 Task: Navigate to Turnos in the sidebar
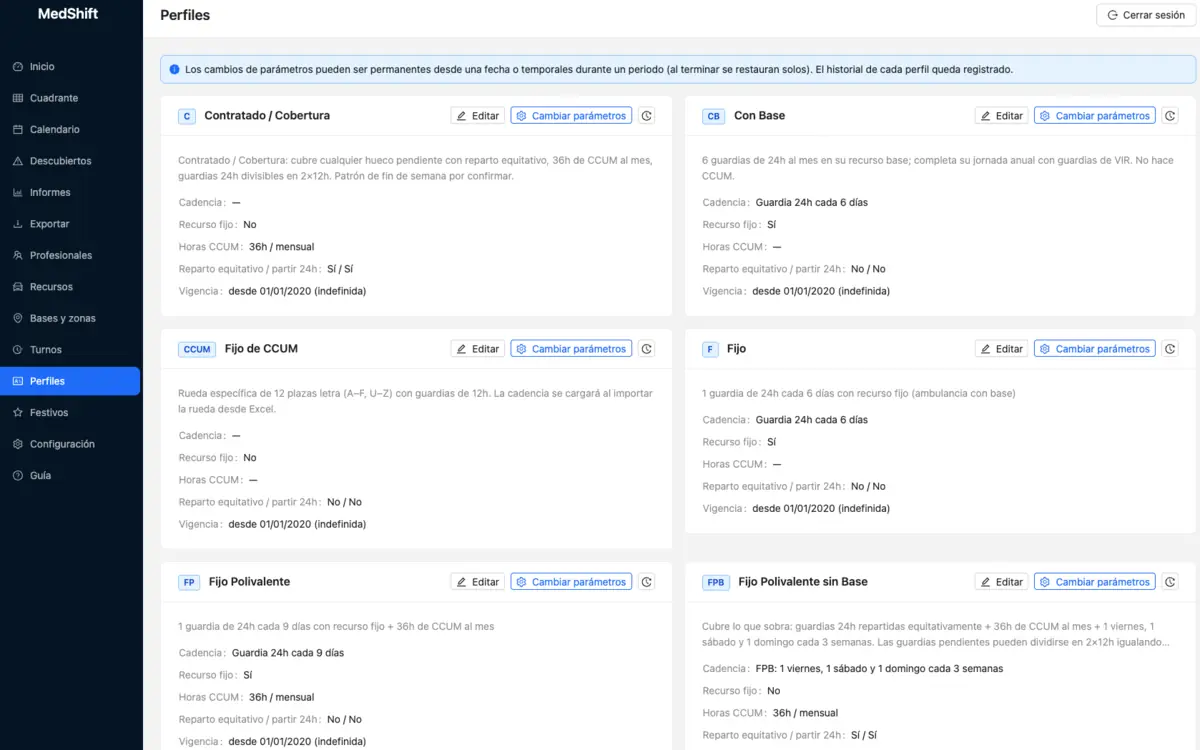click(x=70, y=350)
